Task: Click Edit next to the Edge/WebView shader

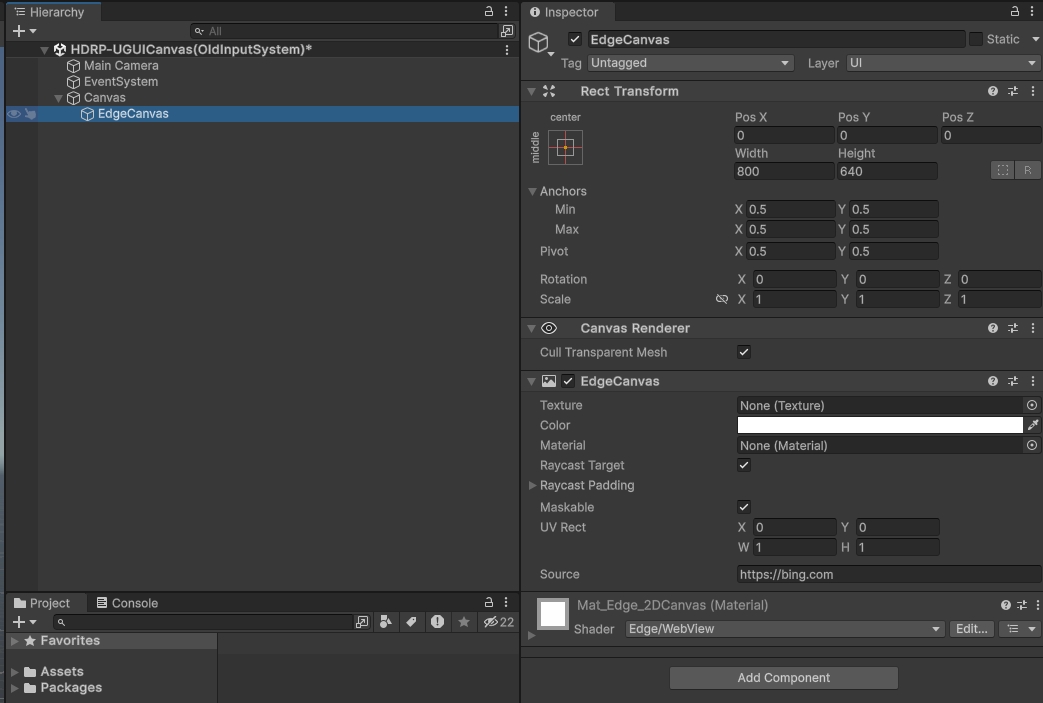Action: point(971,629)
